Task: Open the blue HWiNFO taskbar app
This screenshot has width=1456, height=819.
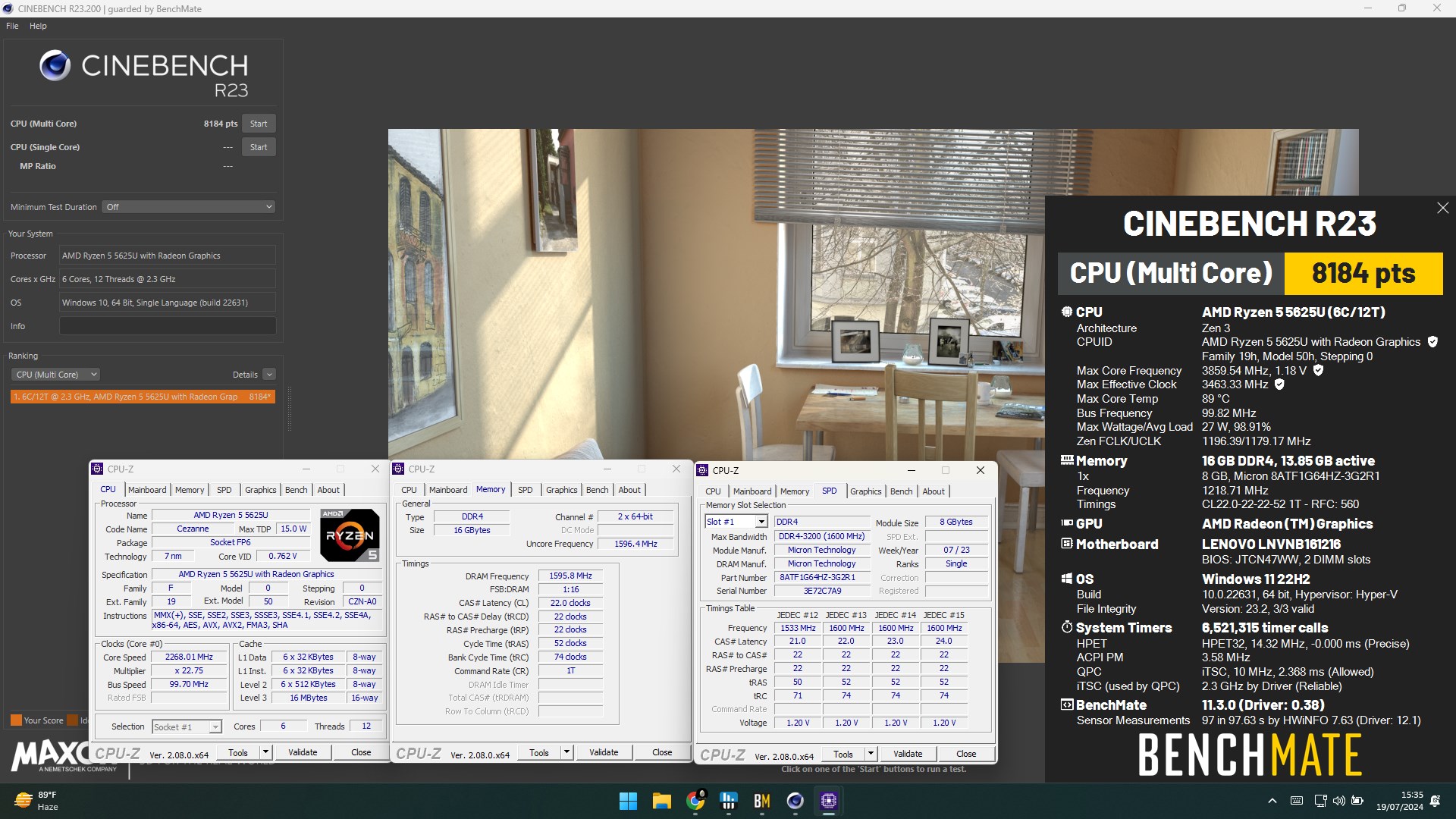Action: tap(729, 801)
